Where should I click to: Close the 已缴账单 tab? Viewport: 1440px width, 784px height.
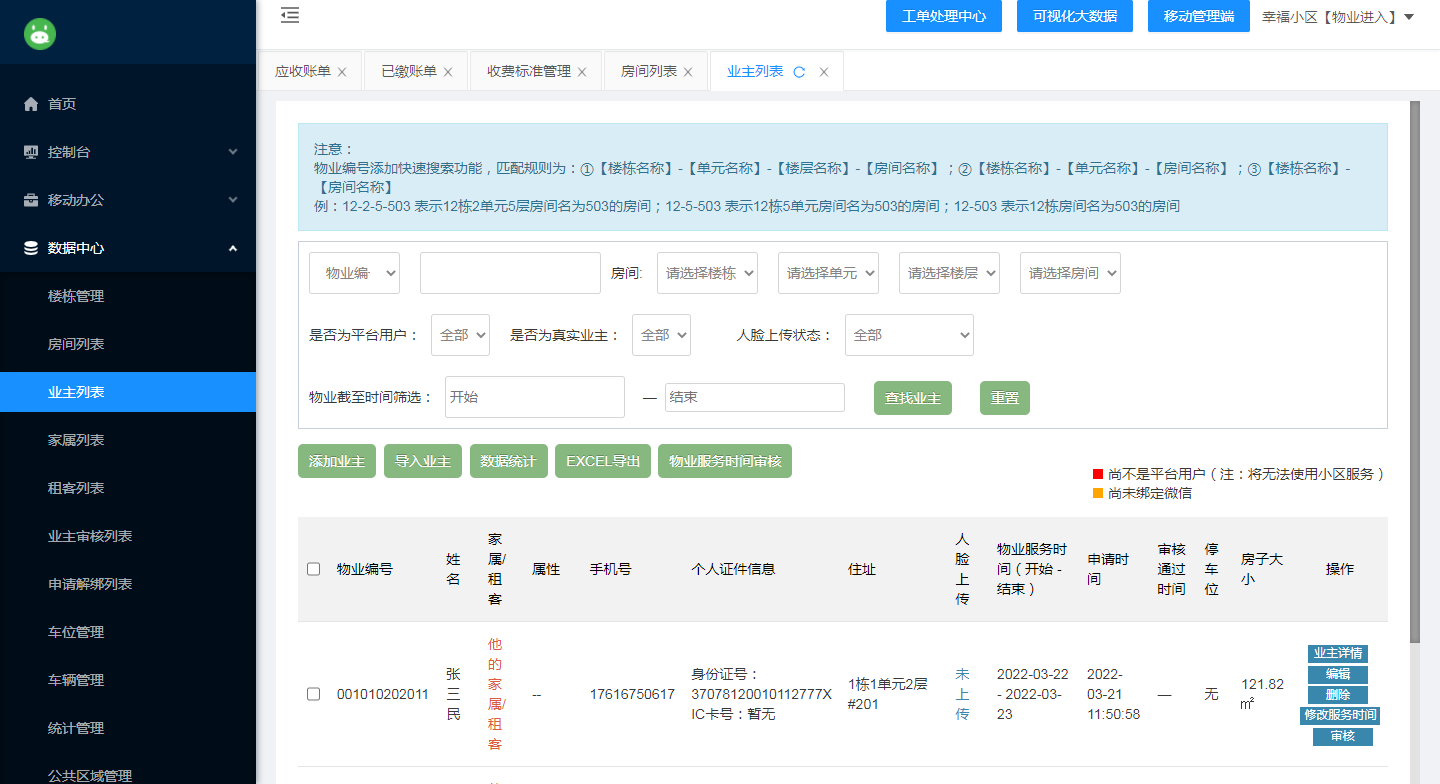(x=448, y=72)
